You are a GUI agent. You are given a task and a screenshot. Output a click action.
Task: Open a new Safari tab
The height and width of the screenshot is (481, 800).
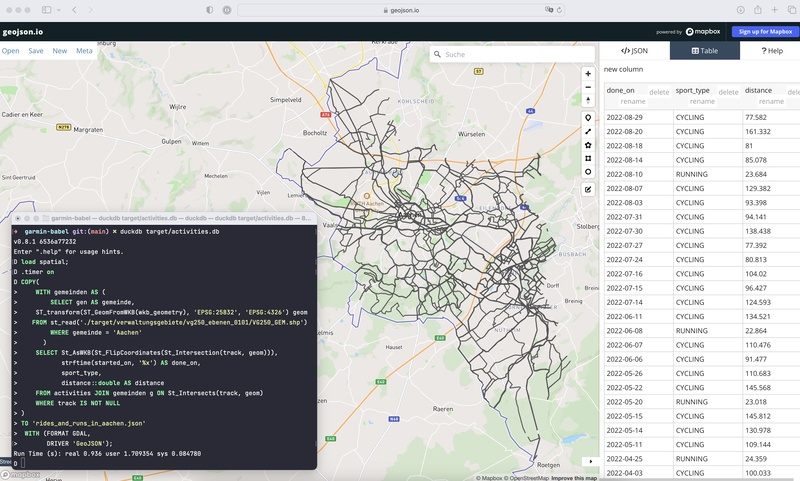774,10
